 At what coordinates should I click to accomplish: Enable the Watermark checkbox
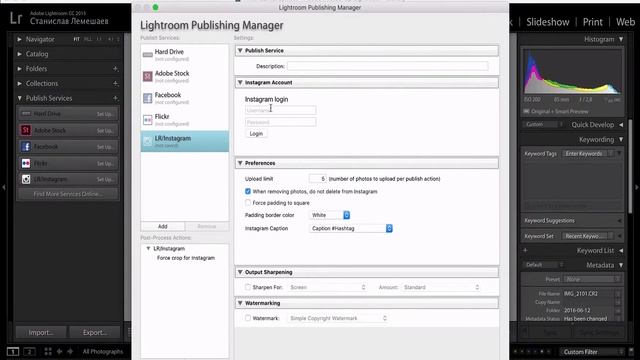(248, 318)
